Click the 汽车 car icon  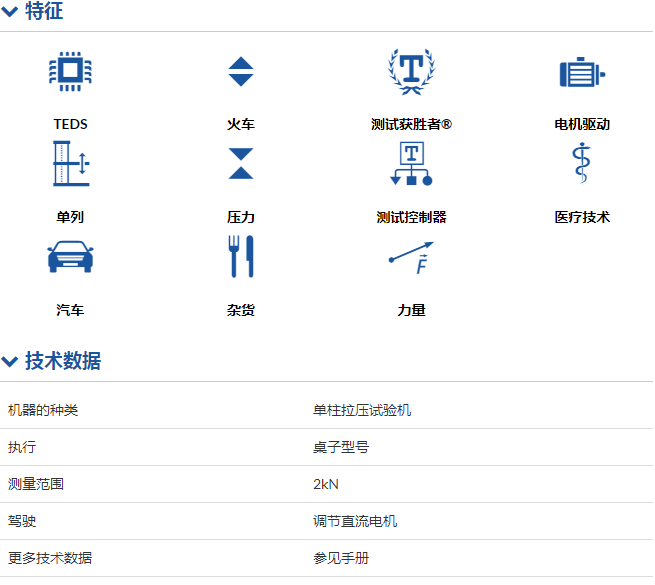pyautogui.click(x=70, y=257)
